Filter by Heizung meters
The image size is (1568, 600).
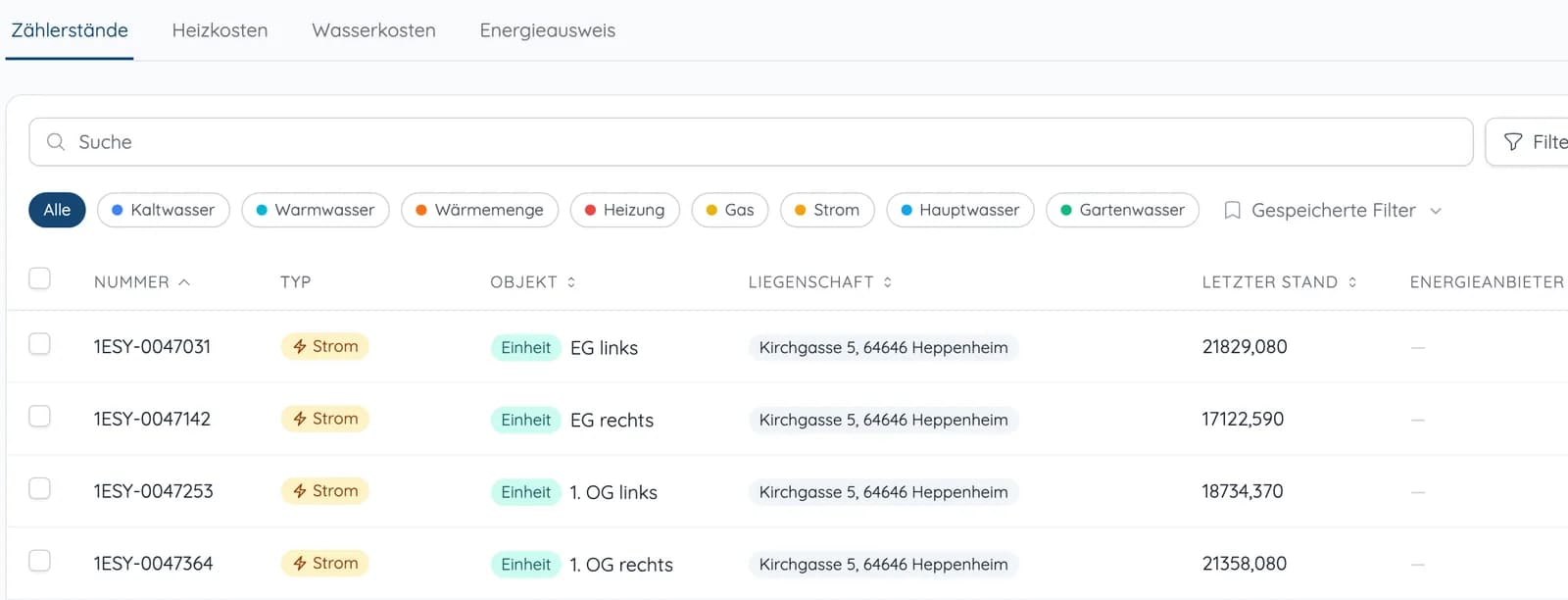click(x=625, y=210)
